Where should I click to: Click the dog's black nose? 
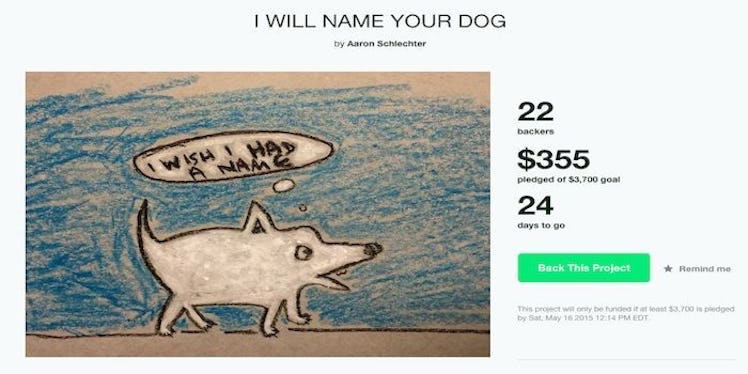coord(372,249)
